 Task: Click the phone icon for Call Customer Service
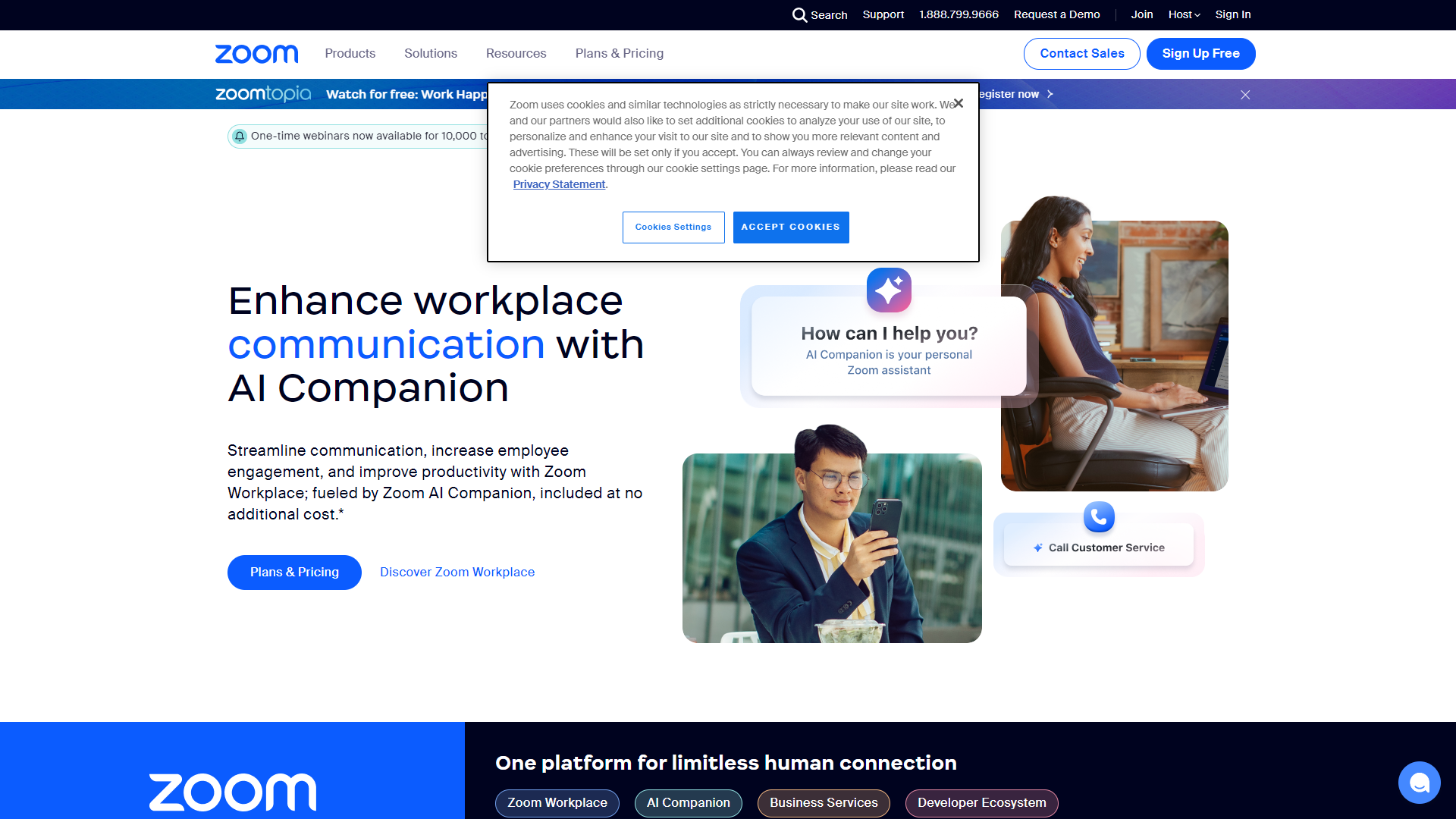[1098, 516]
